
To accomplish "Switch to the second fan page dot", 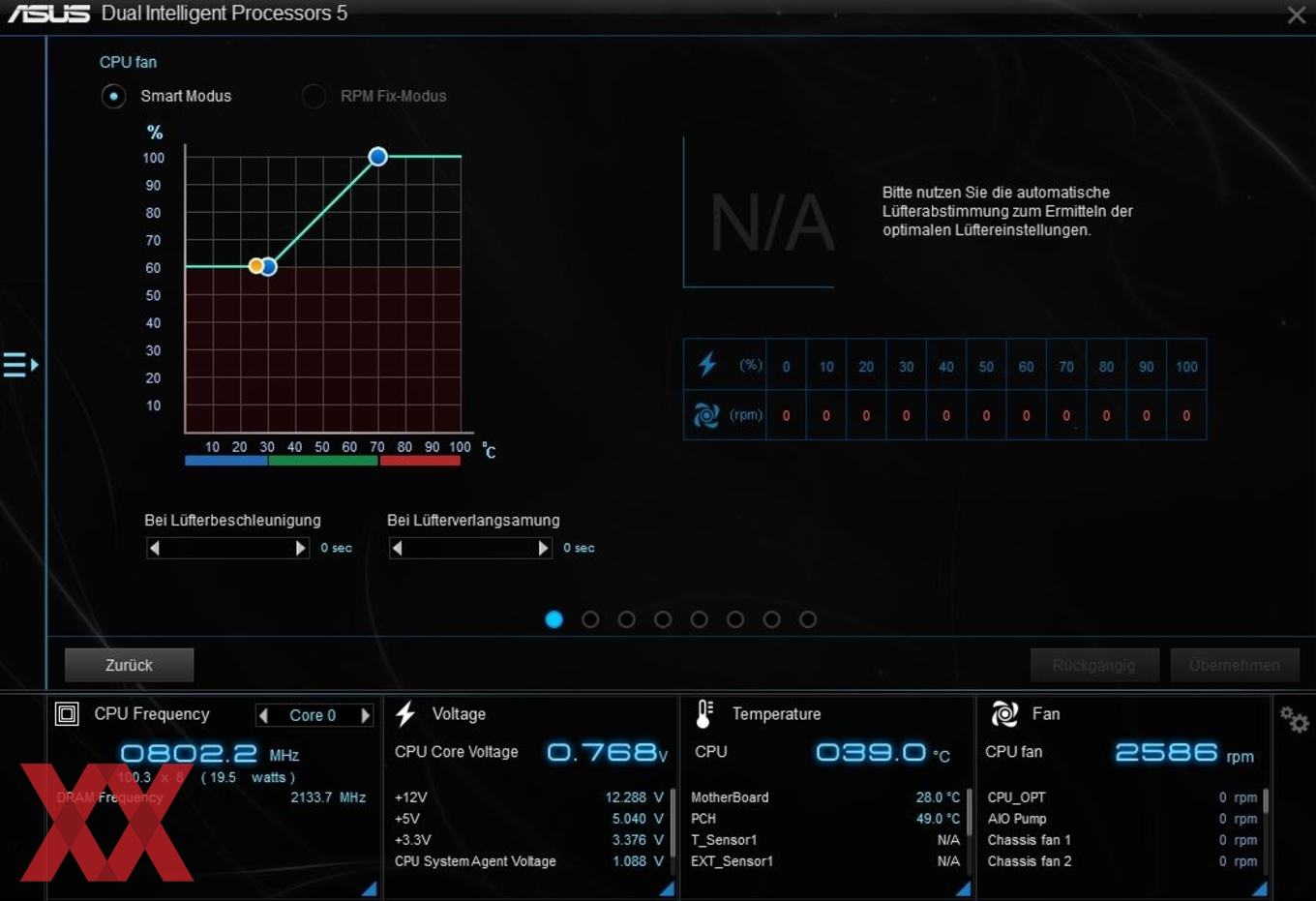I will click(590, 619).
